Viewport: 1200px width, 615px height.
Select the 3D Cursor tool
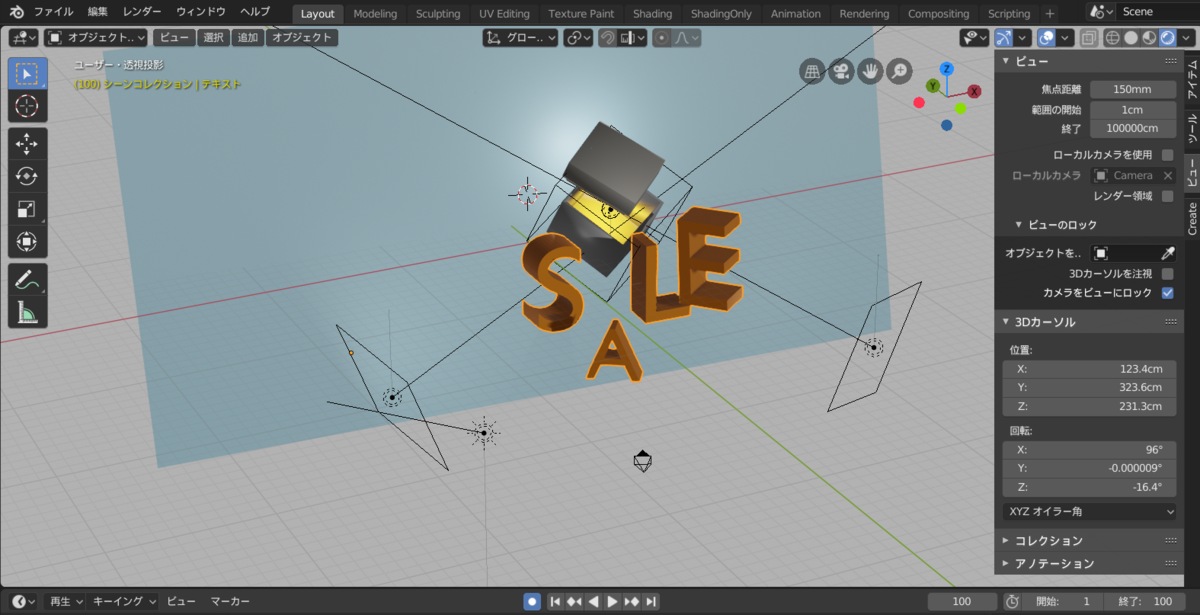click(27, 106)
